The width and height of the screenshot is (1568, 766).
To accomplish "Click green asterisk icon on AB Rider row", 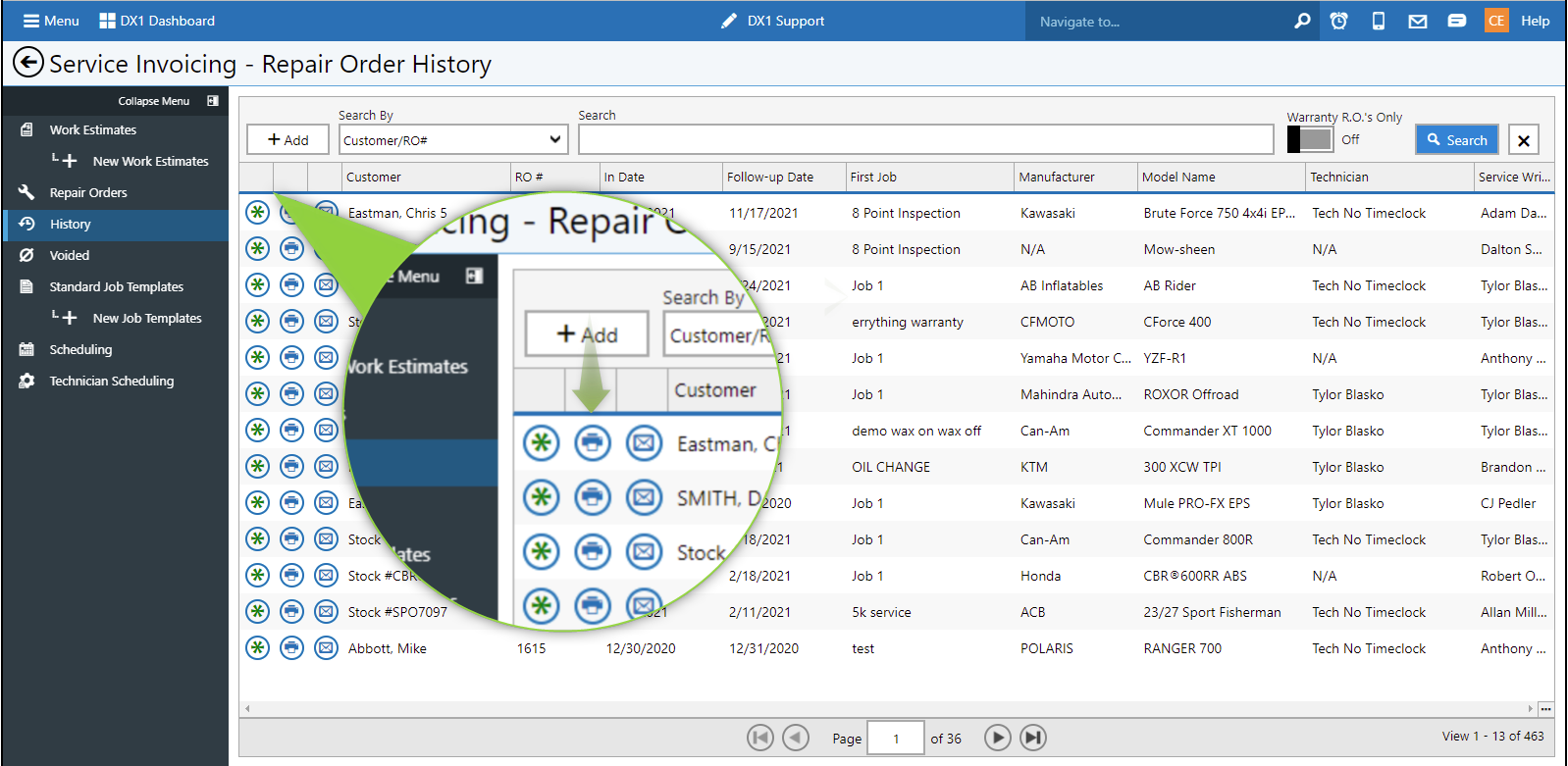I will pyautogui.click(x=257, y=284).
